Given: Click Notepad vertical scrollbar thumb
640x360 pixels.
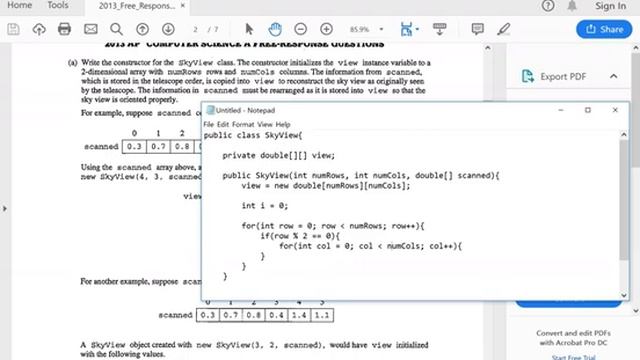Looking at the screenshot, I should coord(624,200).
